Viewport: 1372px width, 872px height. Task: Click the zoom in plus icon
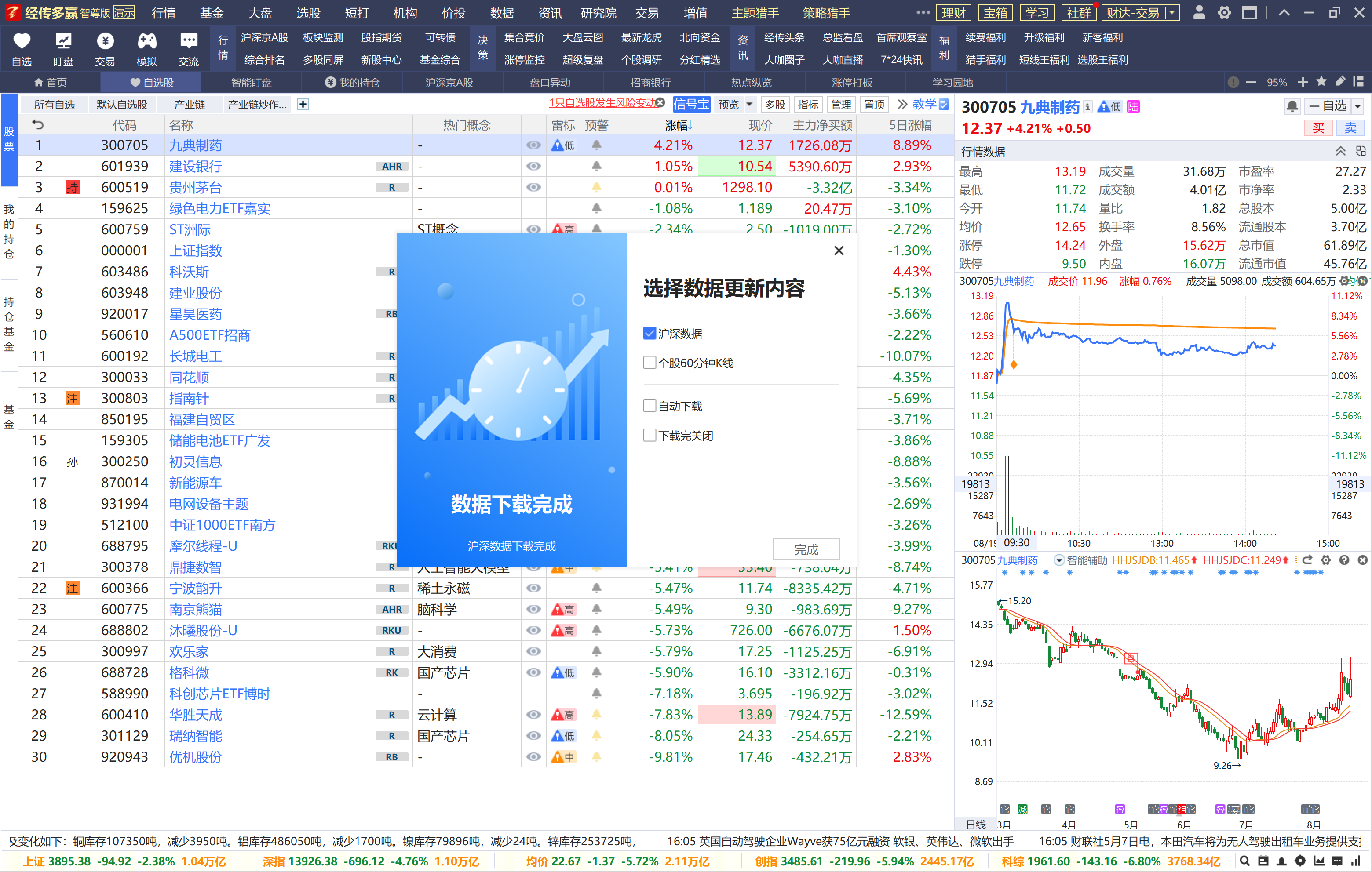pos(1303,83)
